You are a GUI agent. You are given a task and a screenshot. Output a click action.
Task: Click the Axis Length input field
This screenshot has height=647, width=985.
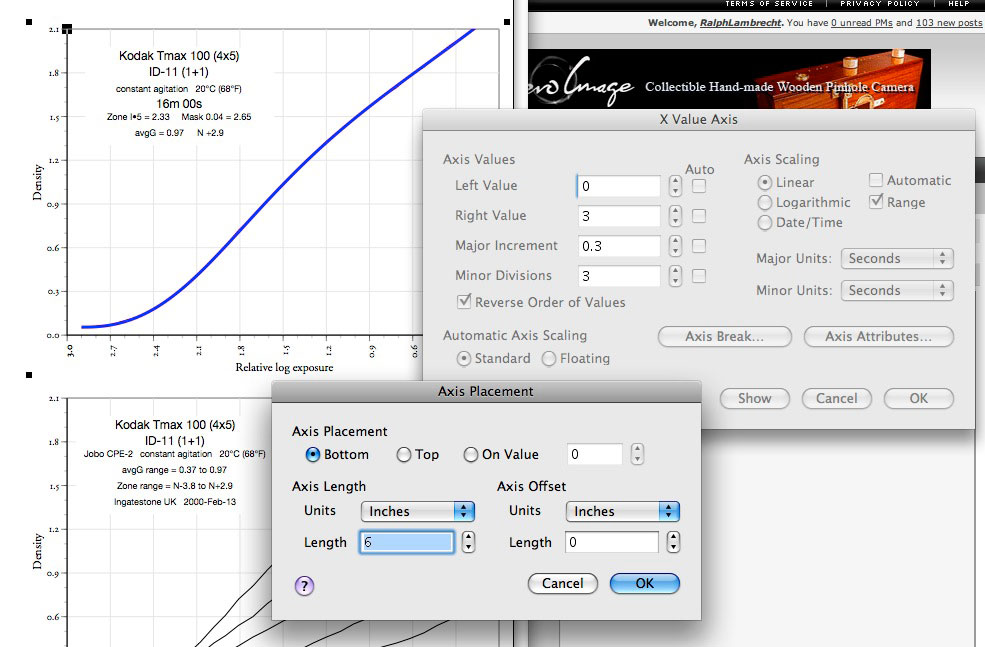pos(407,542)
